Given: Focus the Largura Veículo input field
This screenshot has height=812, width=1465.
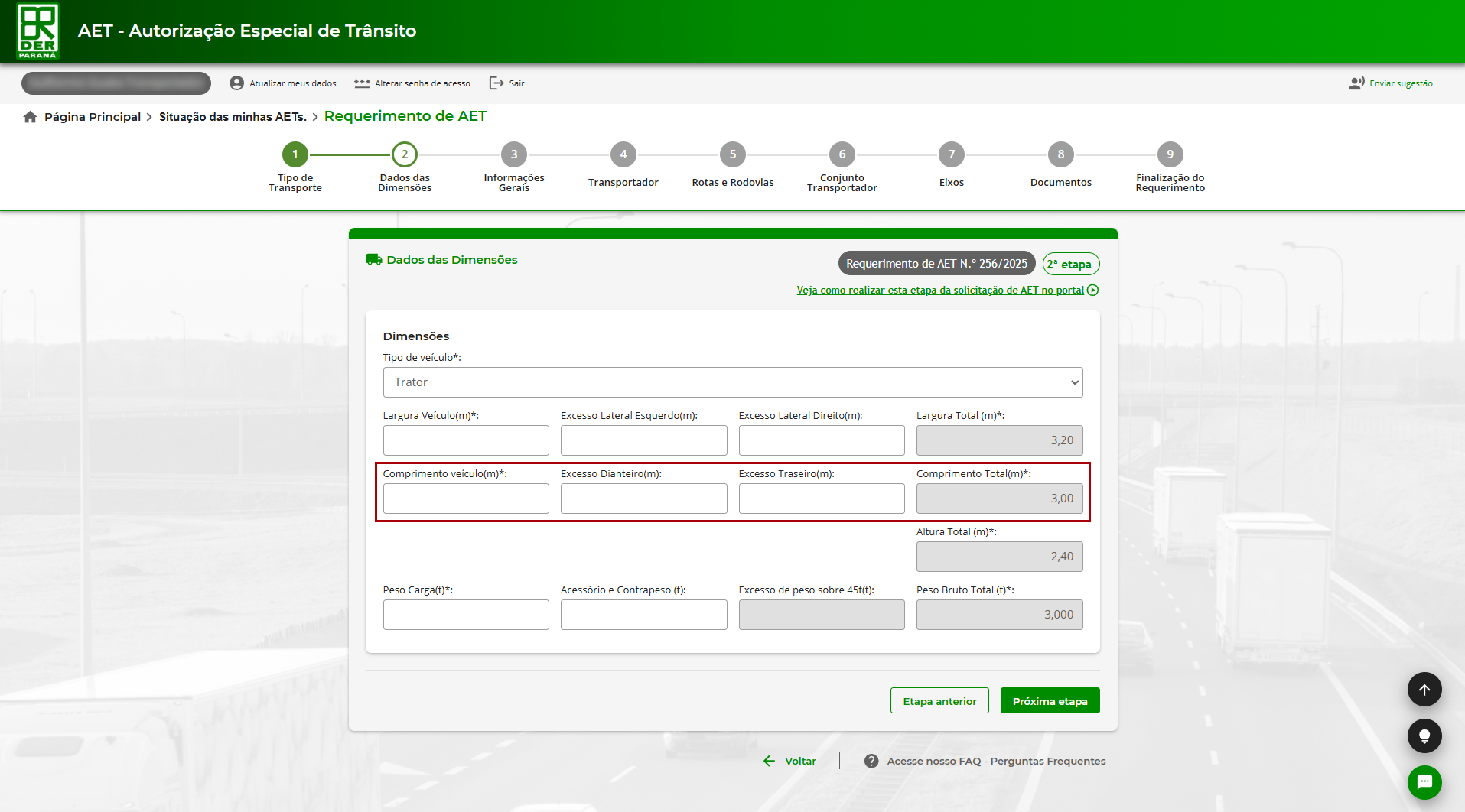Looking at the screenshot, I should pos(466,440).
